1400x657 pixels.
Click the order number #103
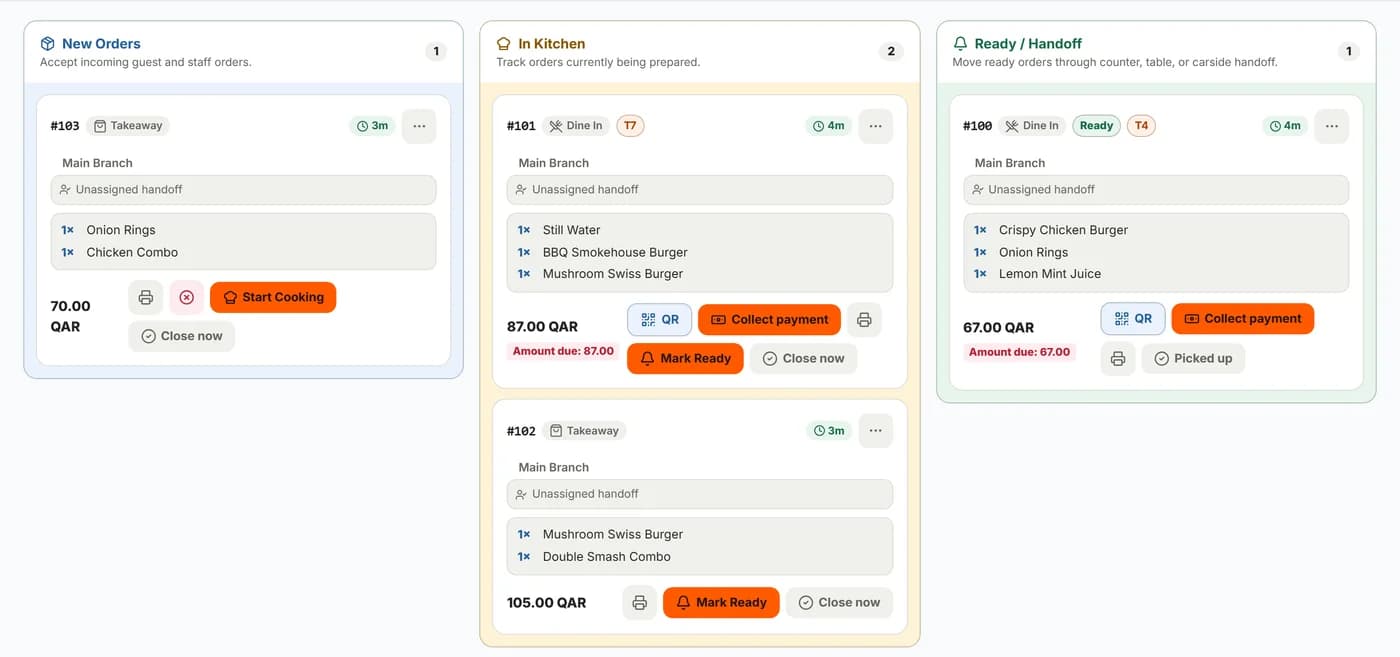(65, 126)
